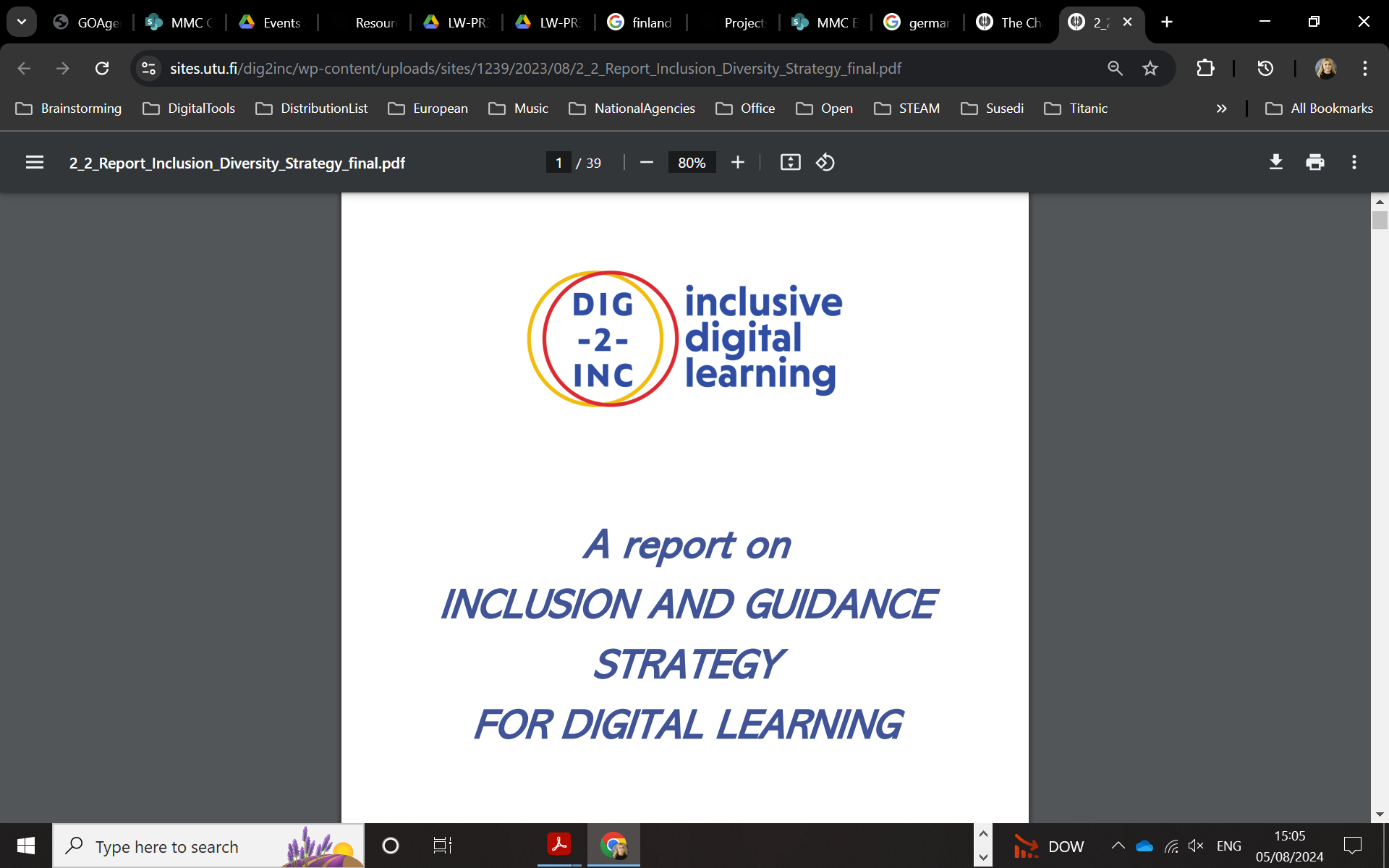Open Cortana circle on the taskbar
The width and height of the screenshot is (1389, 868).
click(x=391, y=846)
